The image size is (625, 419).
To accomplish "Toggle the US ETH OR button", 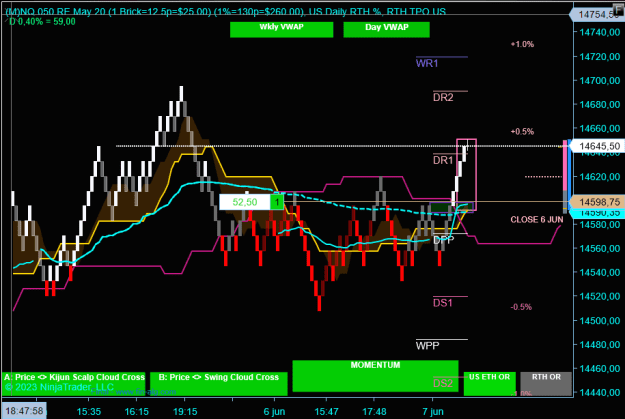I will click(489, 384).
